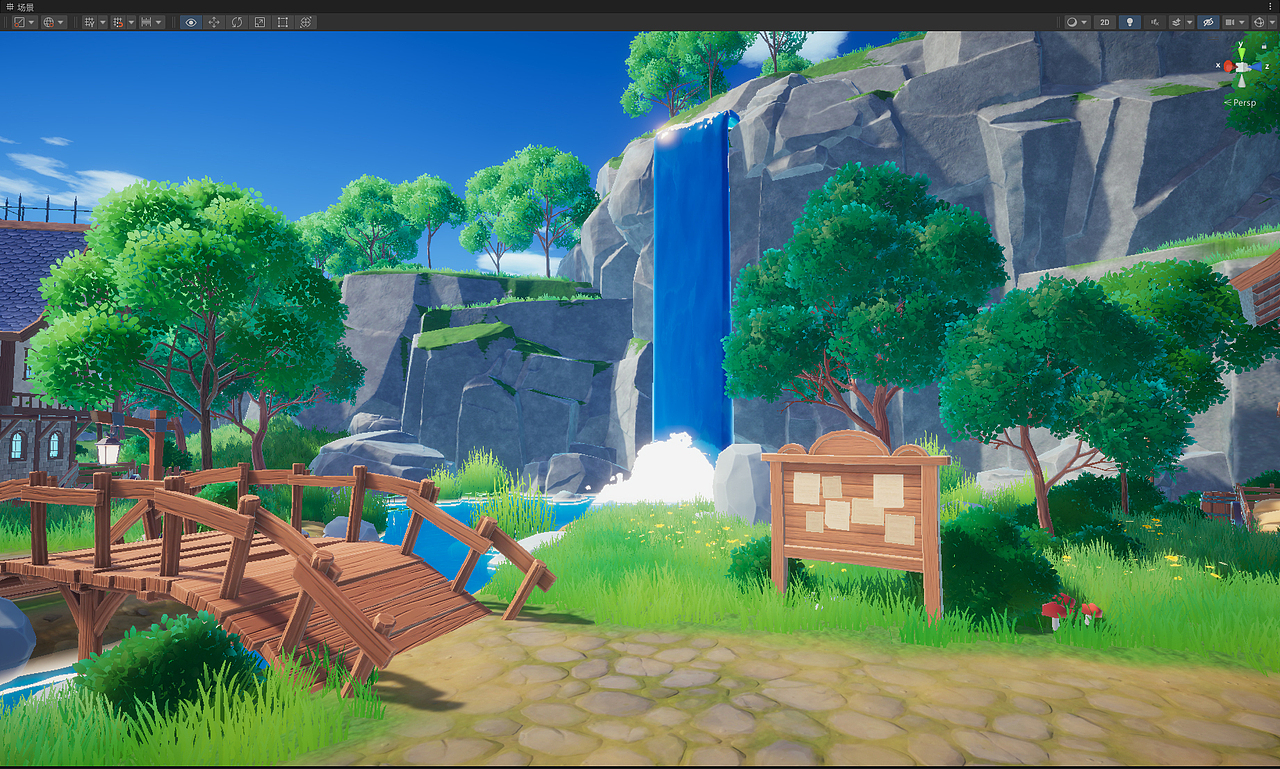
Task: Expand the gizmos options arrow
Action: pos(1271,22)
